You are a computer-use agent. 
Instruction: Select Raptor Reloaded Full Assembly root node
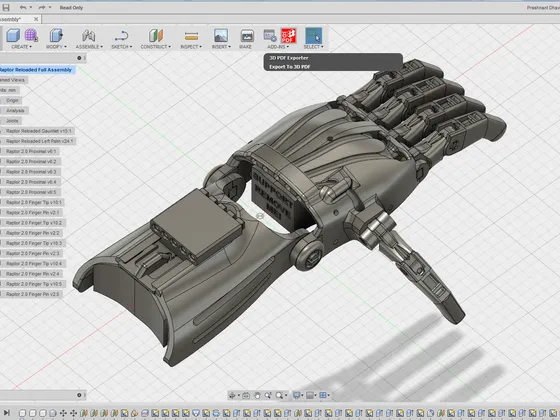[x=37, y=70]
